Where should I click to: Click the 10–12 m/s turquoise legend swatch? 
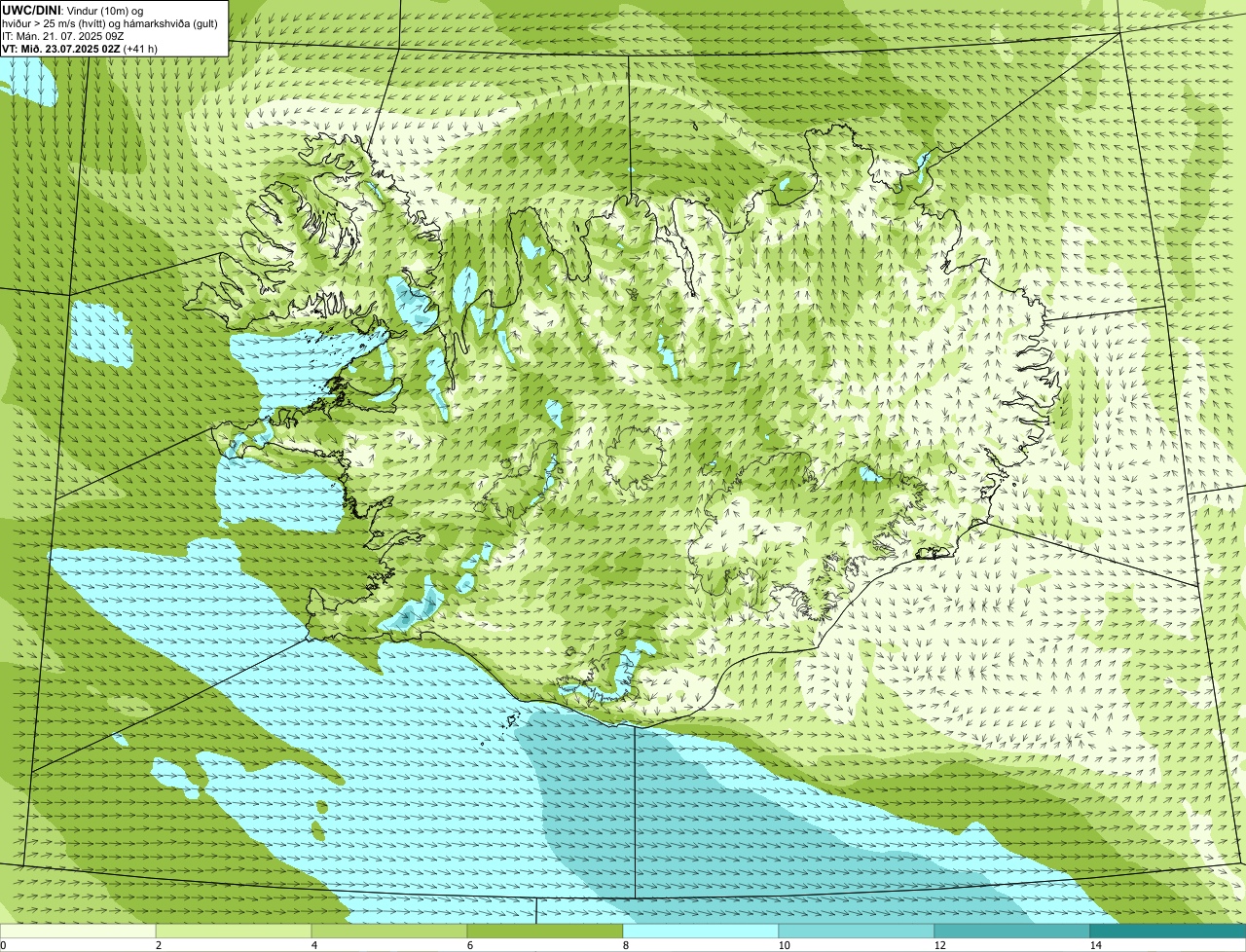857,931
